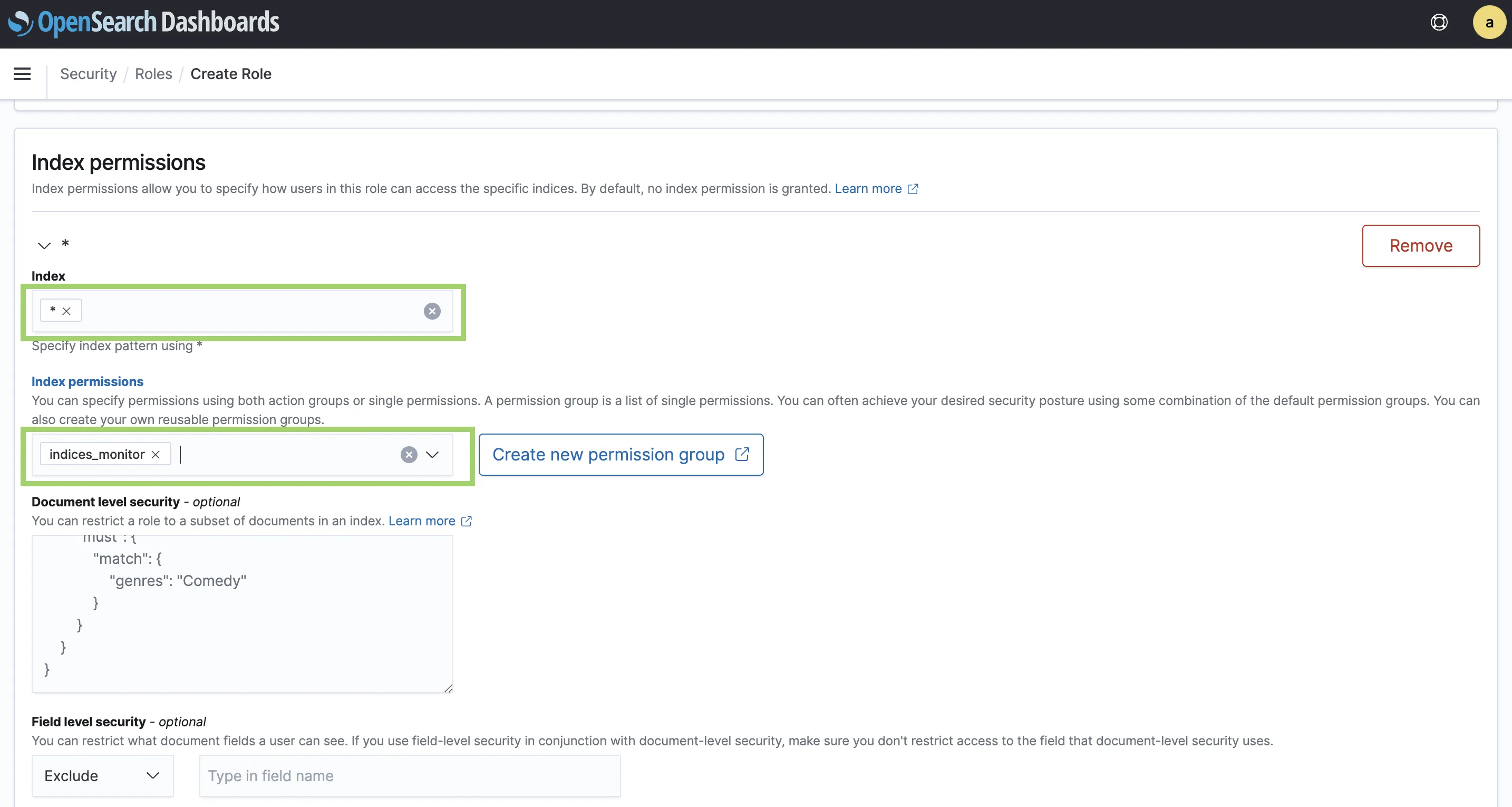
Task: Focus the Type in field name input
Action: coord(410,776)
